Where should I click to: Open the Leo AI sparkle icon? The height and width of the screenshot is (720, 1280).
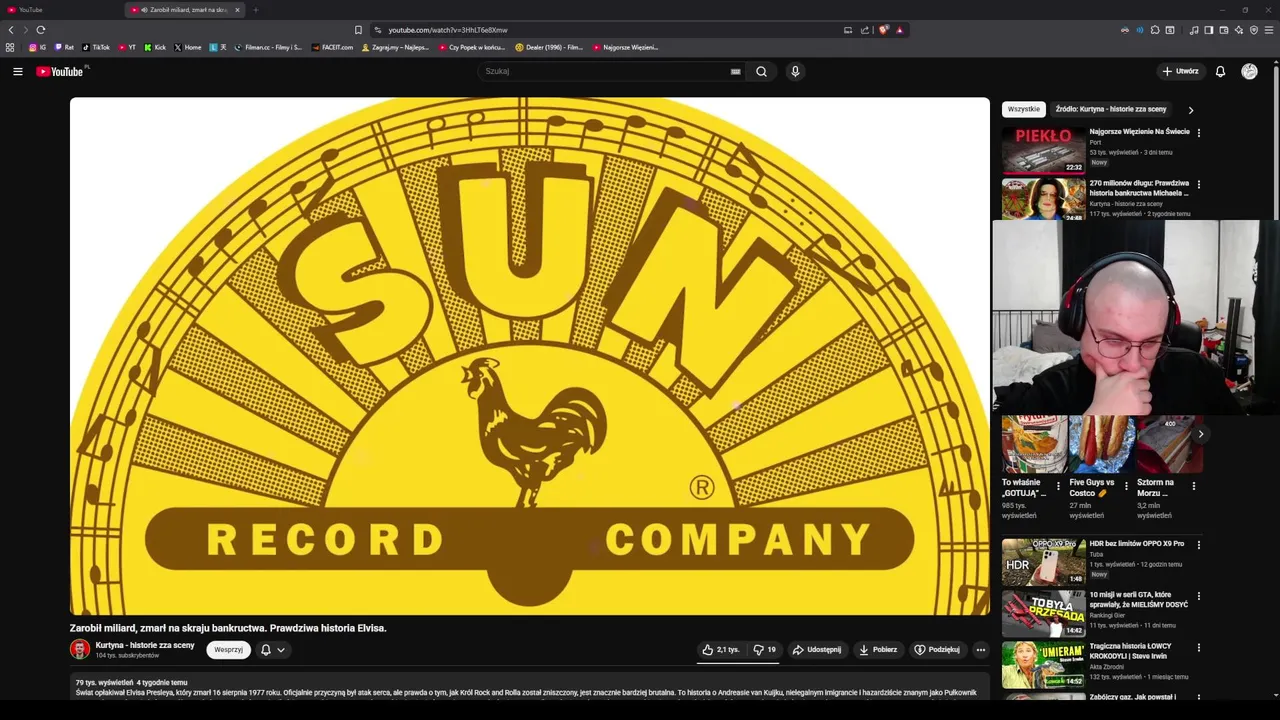pyautogui.click(x=1239, y=30)
